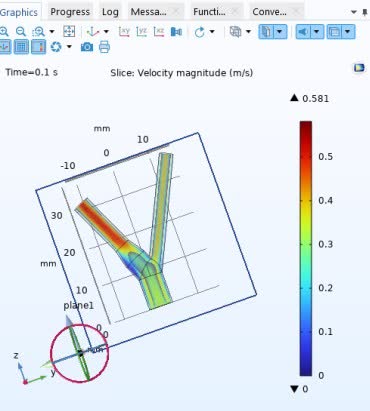Toggle the grid display button
The width and height of the screenshot is (370, 411).
point(21,47)
